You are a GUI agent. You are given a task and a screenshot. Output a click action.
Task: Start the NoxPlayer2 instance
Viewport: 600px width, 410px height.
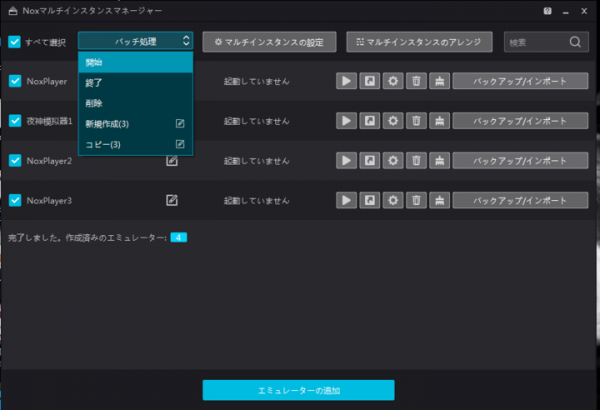[346, 161]
